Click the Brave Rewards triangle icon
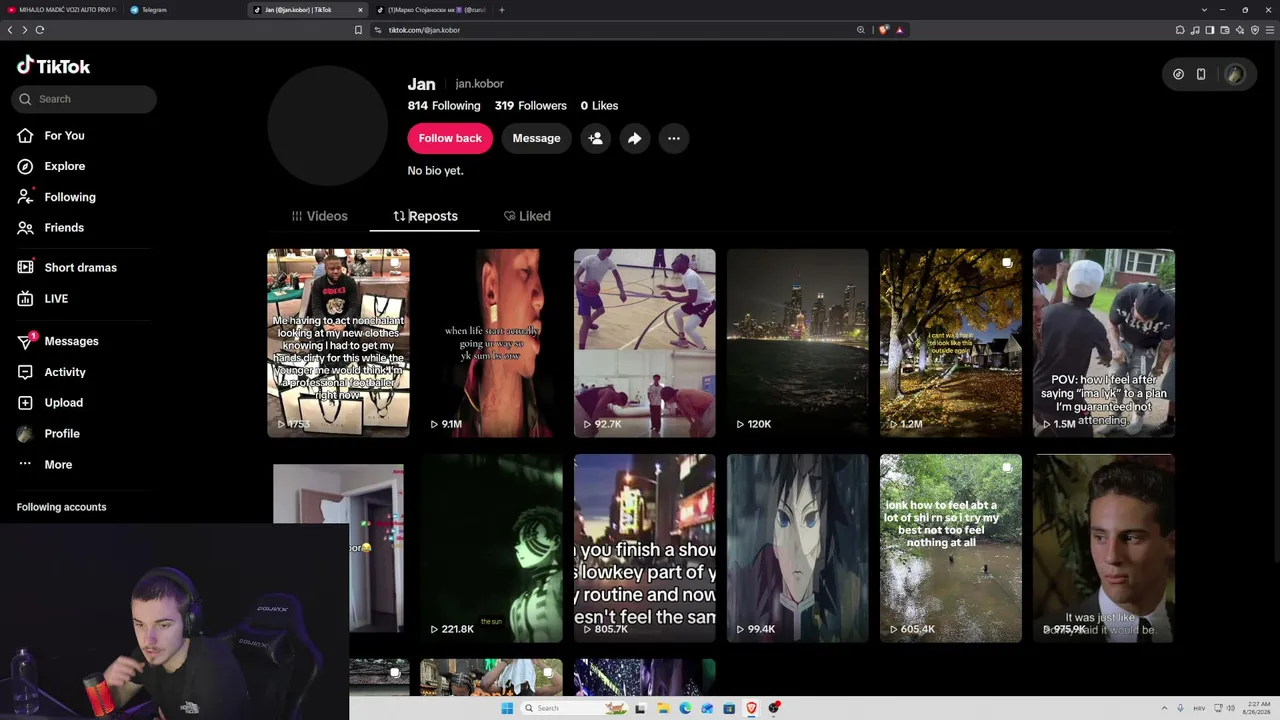This screenshot has height=720, width=1280. click(x=899, y=30)
